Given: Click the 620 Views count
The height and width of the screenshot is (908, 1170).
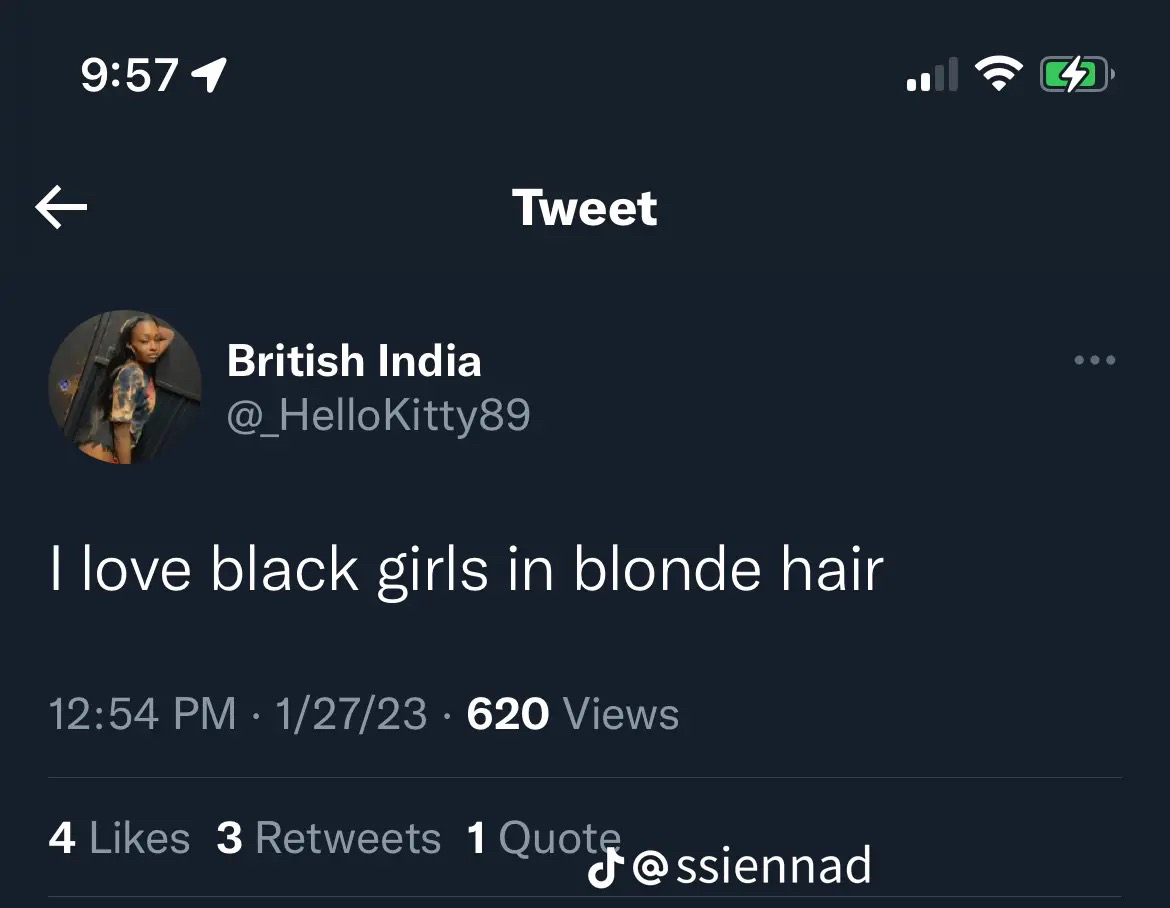Looking at the screenshot, I should pyautogui.click(x=573, y=714).
